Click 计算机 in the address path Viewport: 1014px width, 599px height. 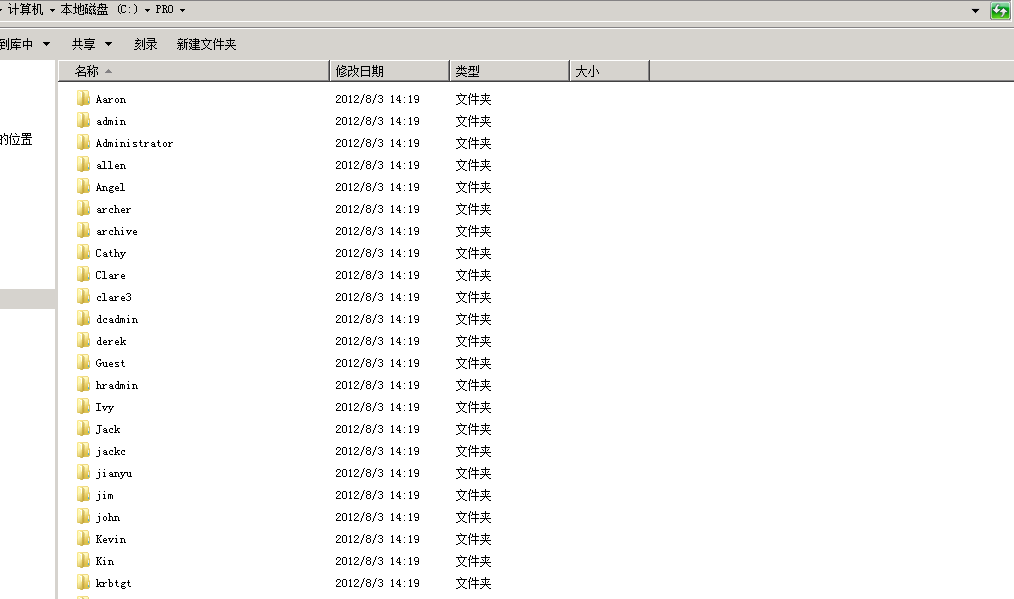(x=25, y=10)
